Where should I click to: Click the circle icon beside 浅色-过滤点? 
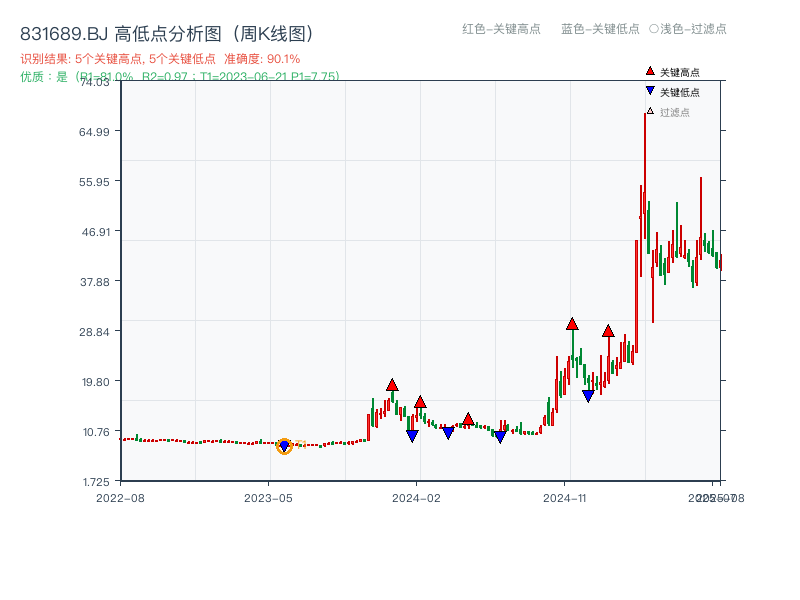click(655, 30)
